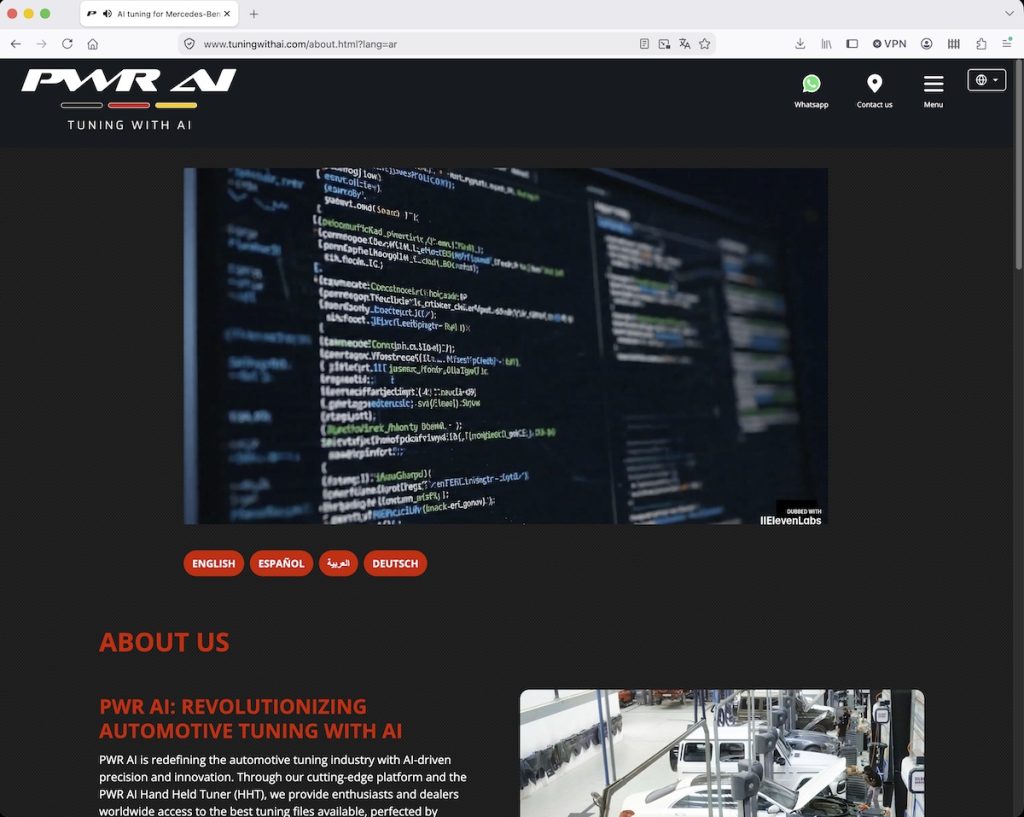List all tabs chevron
This screenshot has width=1024, height=817.
[1009, 13]
